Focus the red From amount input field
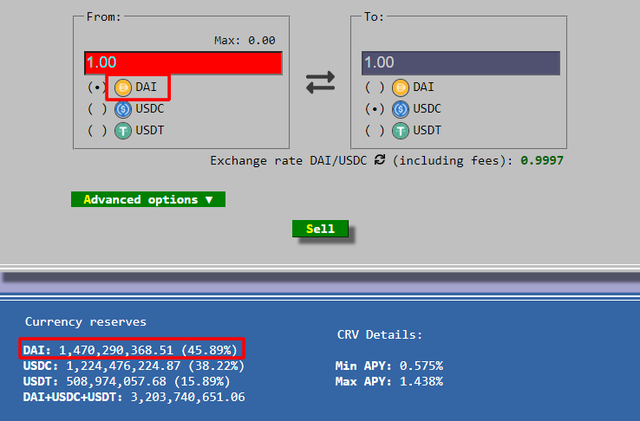This screenshot has height=421, width=640. (183, 63)
